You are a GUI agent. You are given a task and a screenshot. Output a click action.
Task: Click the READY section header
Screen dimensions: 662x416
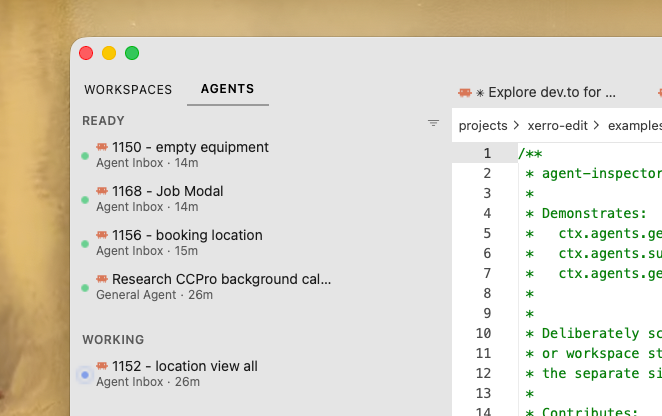103,121
